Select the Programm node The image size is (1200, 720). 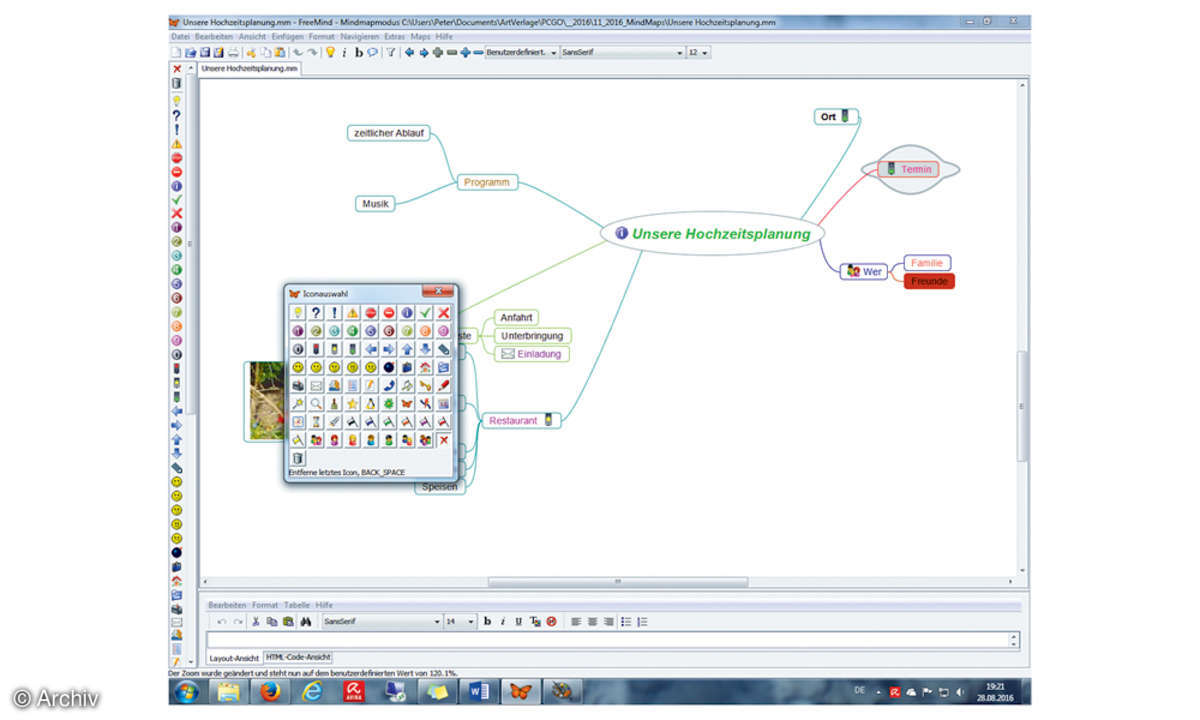coord(487,182)
